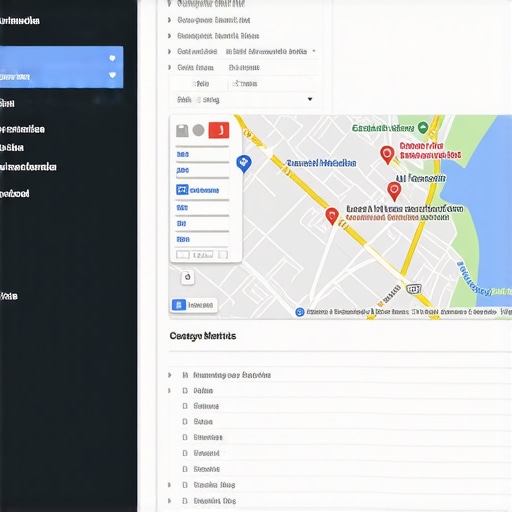This screenshot has width=512, height=512.
Task: Click the left field in the two-field row above the map
Action: click(x=200, y=83)
